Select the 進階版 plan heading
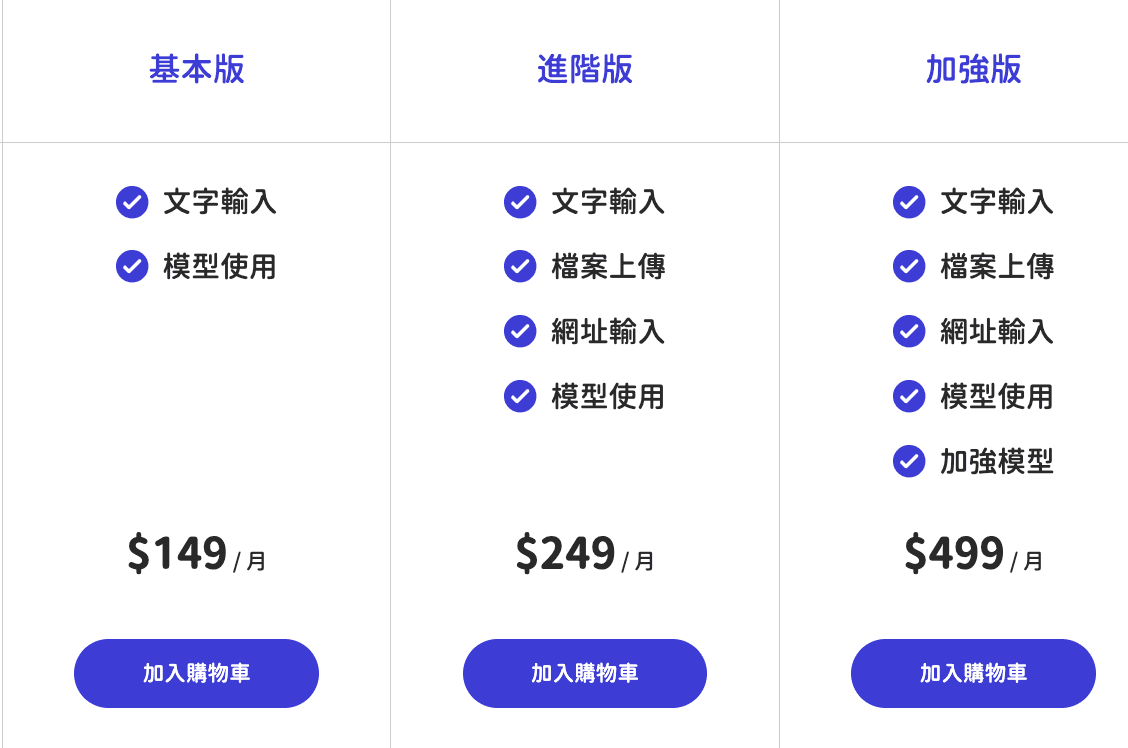Viewport: 1128px width, 748px height. (585, 70)
